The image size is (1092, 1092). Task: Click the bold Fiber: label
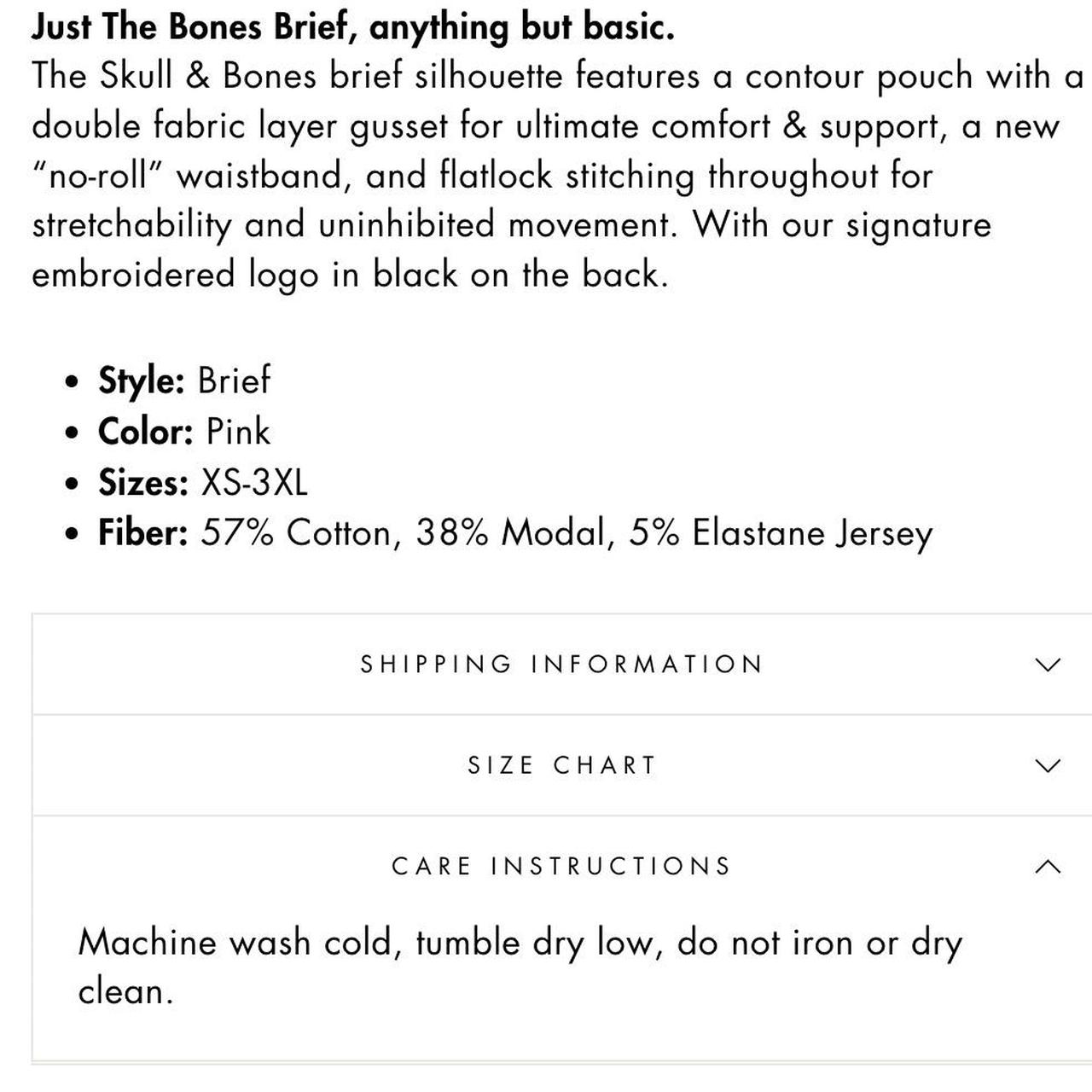(x=142, y=533)
